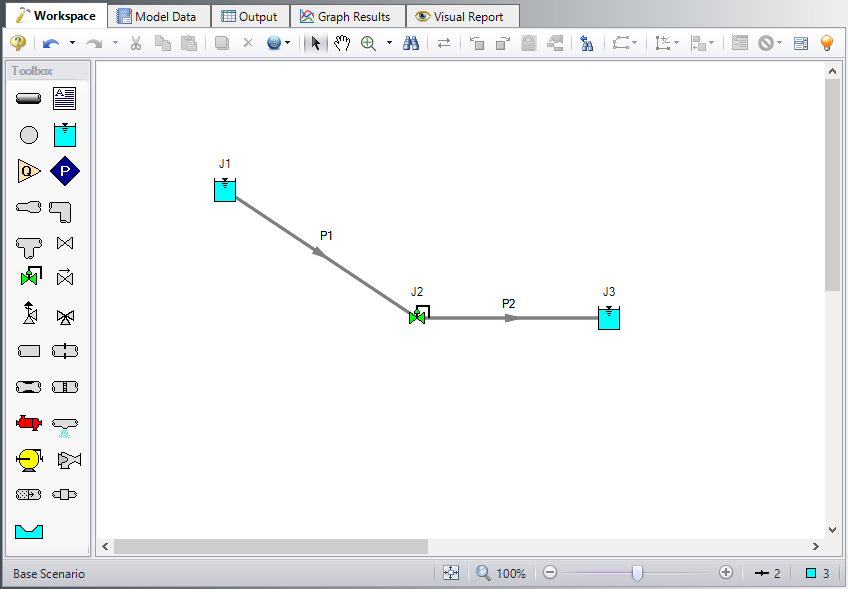Activate the pan hand tool
The height and width of the screenshot is (589, 848).
342,43
